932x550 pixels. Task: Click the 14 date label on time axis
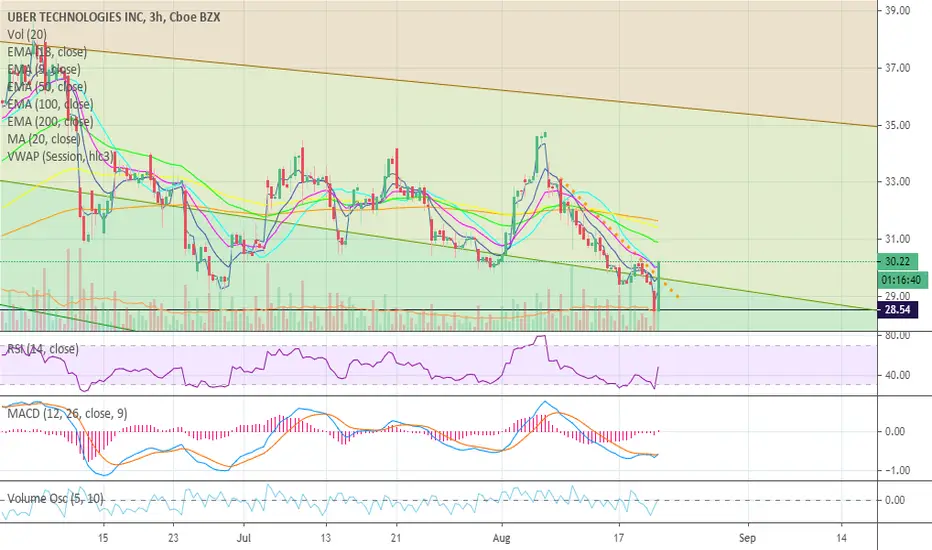pos(841,538)
